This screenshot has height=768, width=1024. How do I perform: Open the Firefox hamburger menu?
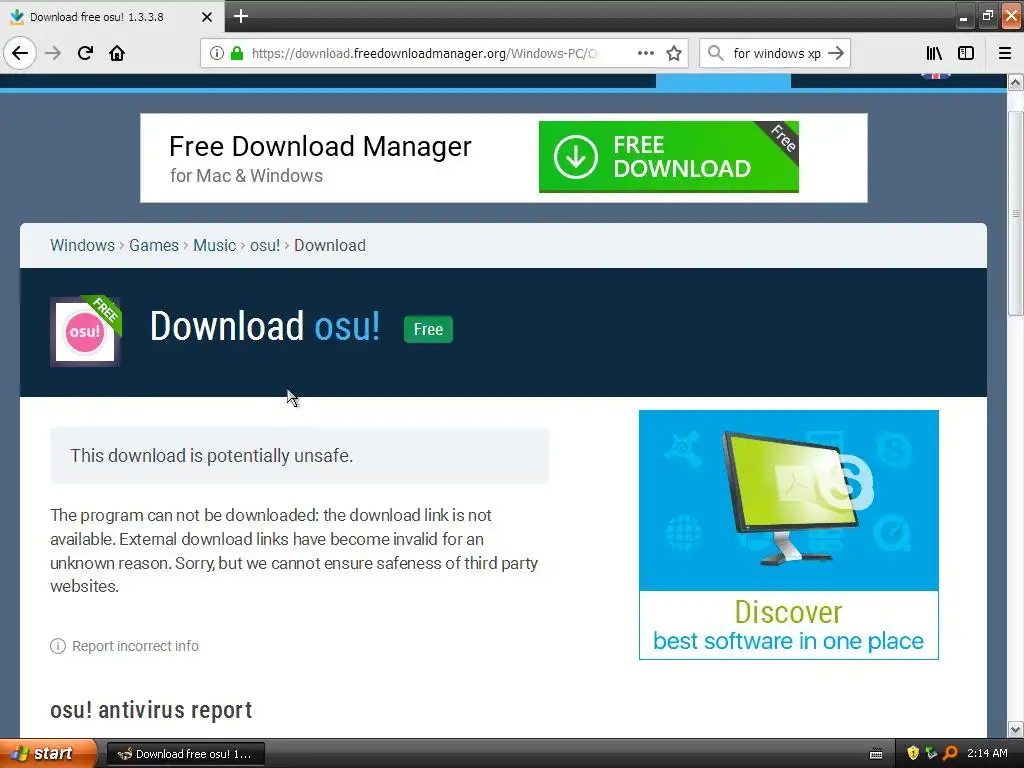click(x=1005, y=53)
